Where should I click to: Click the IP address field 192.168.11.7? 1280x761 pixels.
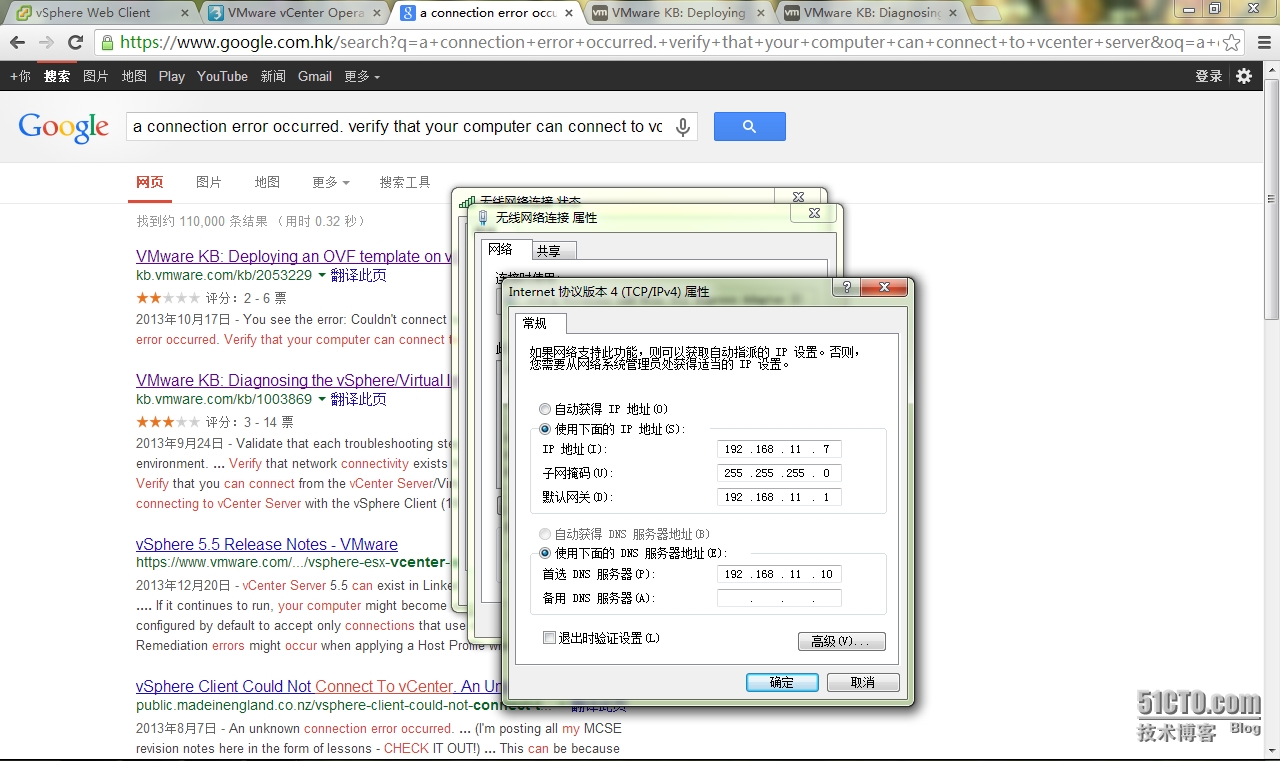coord(779,449)
